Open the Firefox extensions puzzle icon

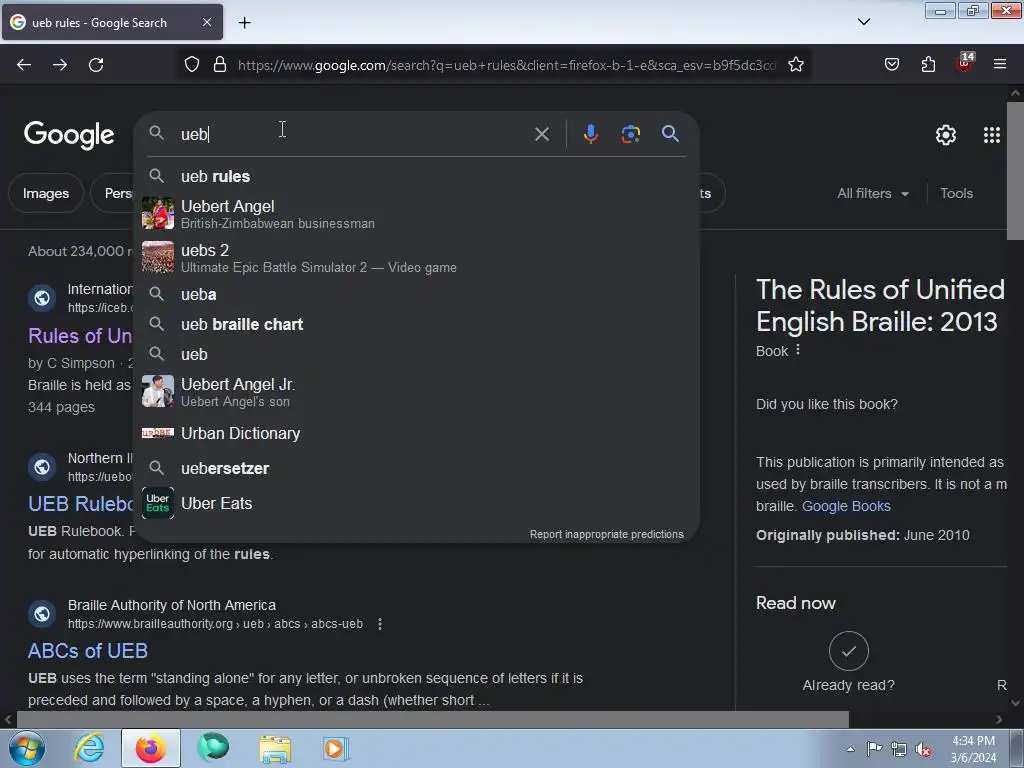[x=928, y=64]
